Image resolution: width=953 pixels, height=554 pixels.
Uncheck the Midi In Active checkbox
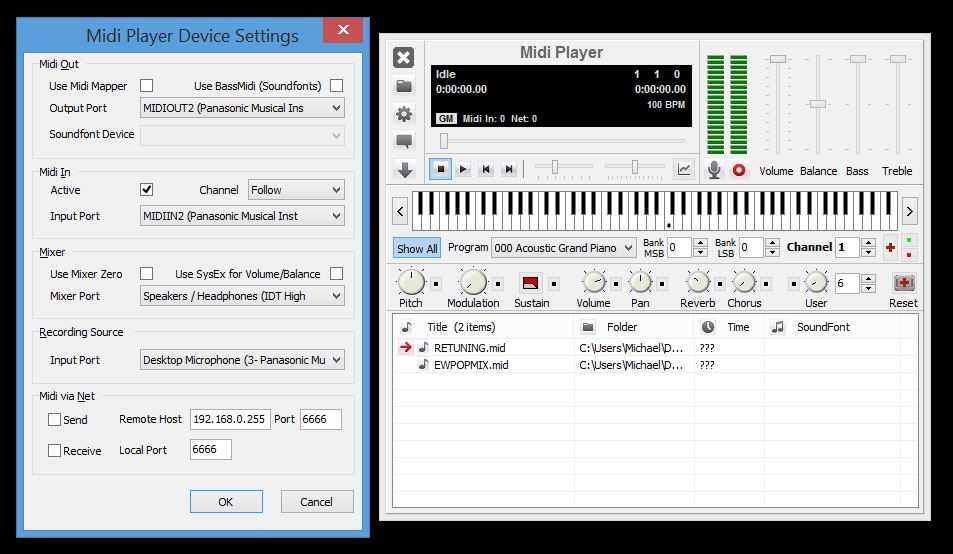[147, 189]
